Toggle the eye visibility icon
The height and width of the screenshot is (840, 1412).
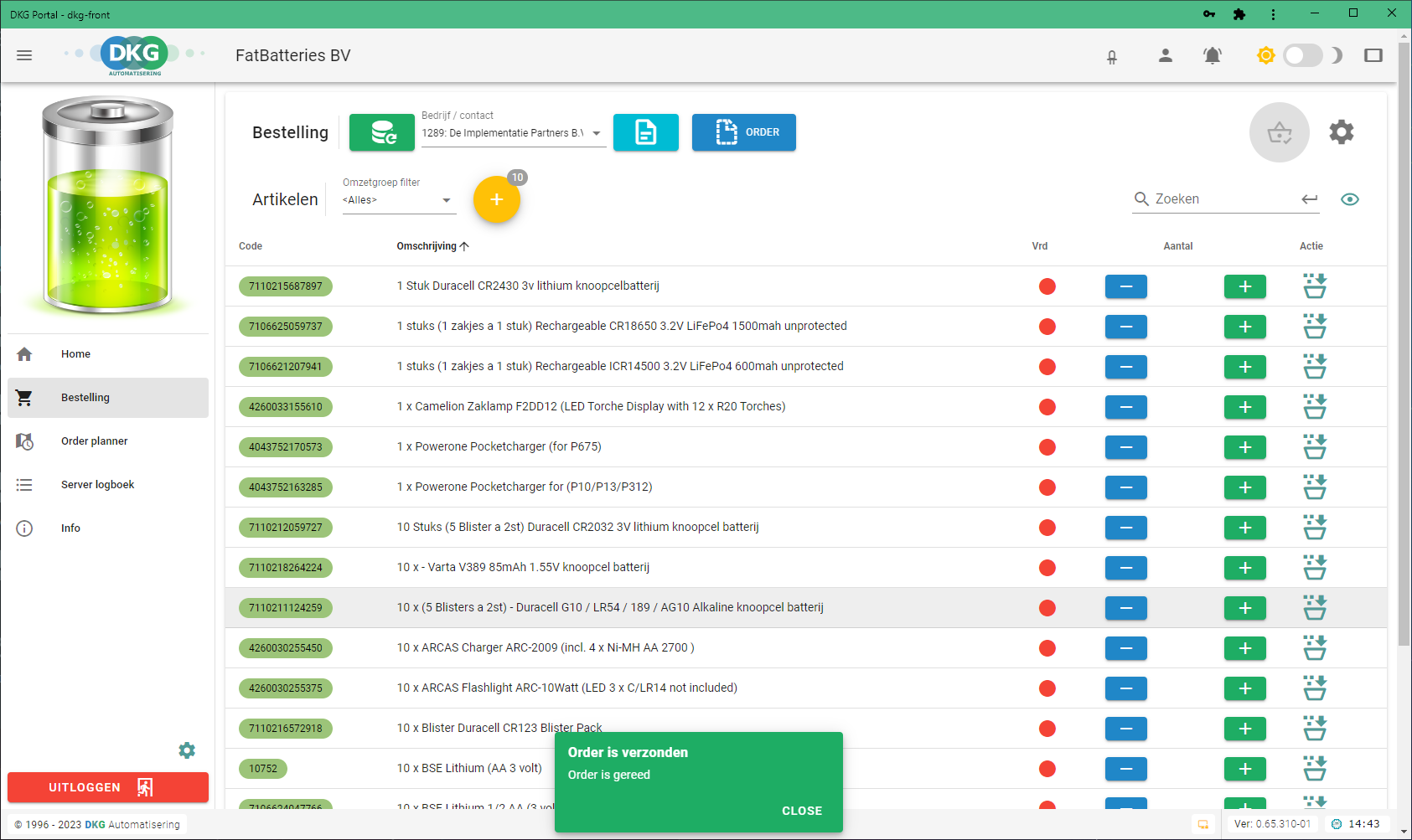(1350, 199)
